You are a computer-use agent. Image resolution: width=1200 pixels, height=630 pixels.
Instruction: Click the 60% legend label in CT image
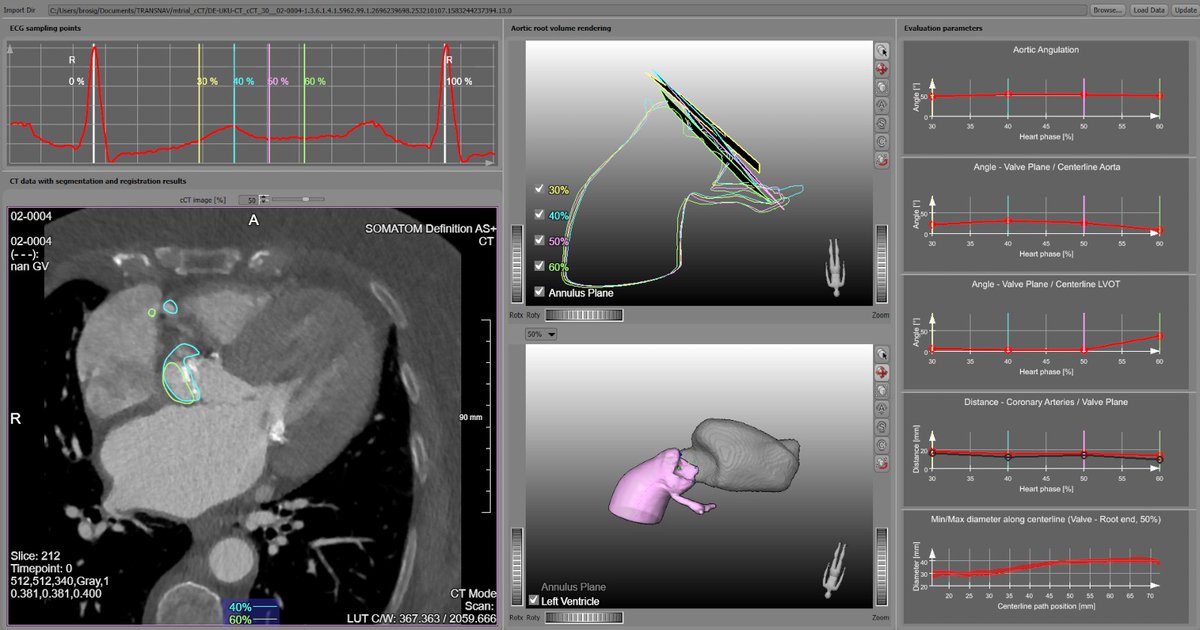[x=240, y=620]
